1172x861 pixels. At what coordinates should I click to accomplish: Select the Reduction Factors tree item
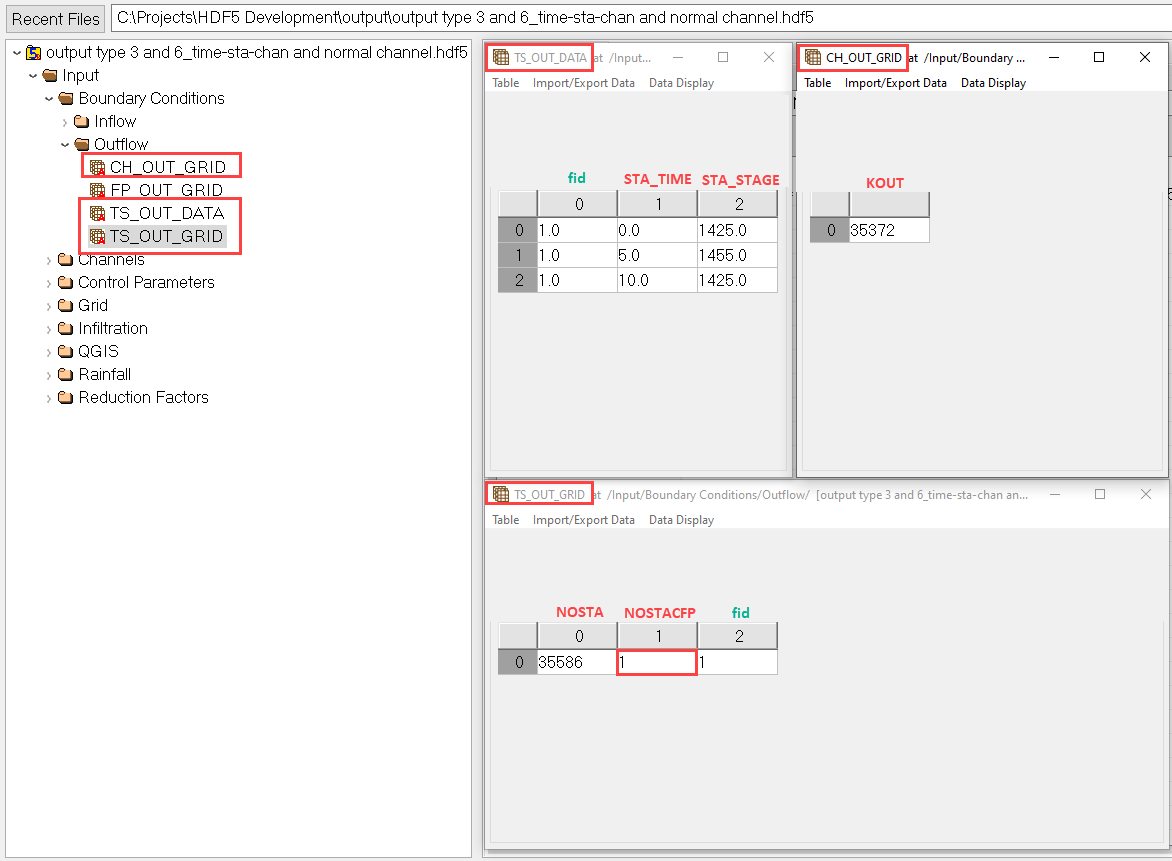click(143, 397)
